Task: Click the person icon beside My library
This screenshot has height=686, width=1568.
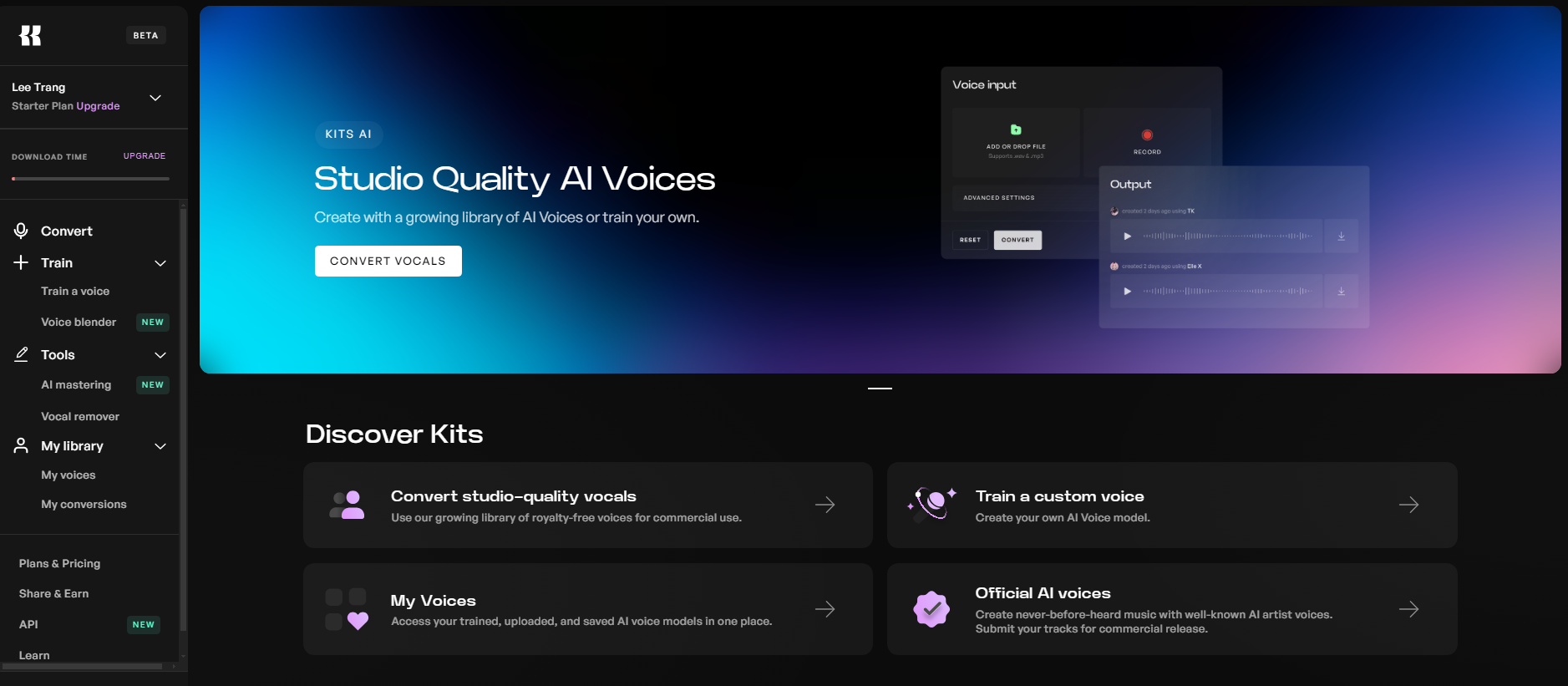Action: click(21, 446)
